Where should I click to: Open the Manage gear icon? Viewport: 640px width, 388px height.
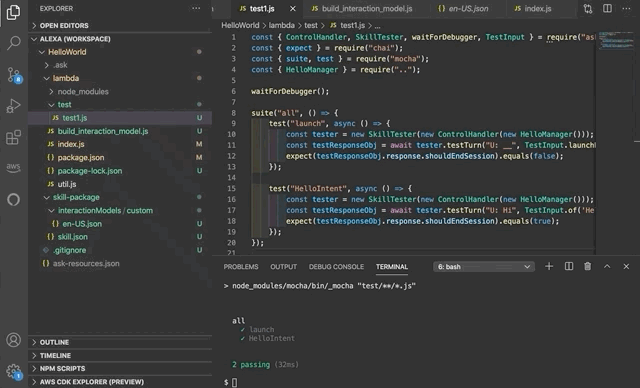coord(13,371)
